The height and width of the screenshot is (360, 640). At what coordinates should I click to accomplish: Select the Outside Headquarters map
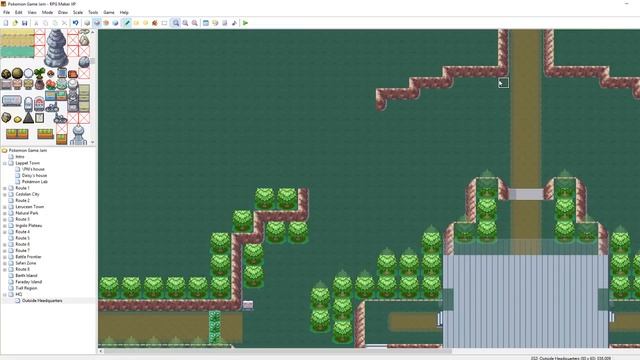click(x=42, y=300)
